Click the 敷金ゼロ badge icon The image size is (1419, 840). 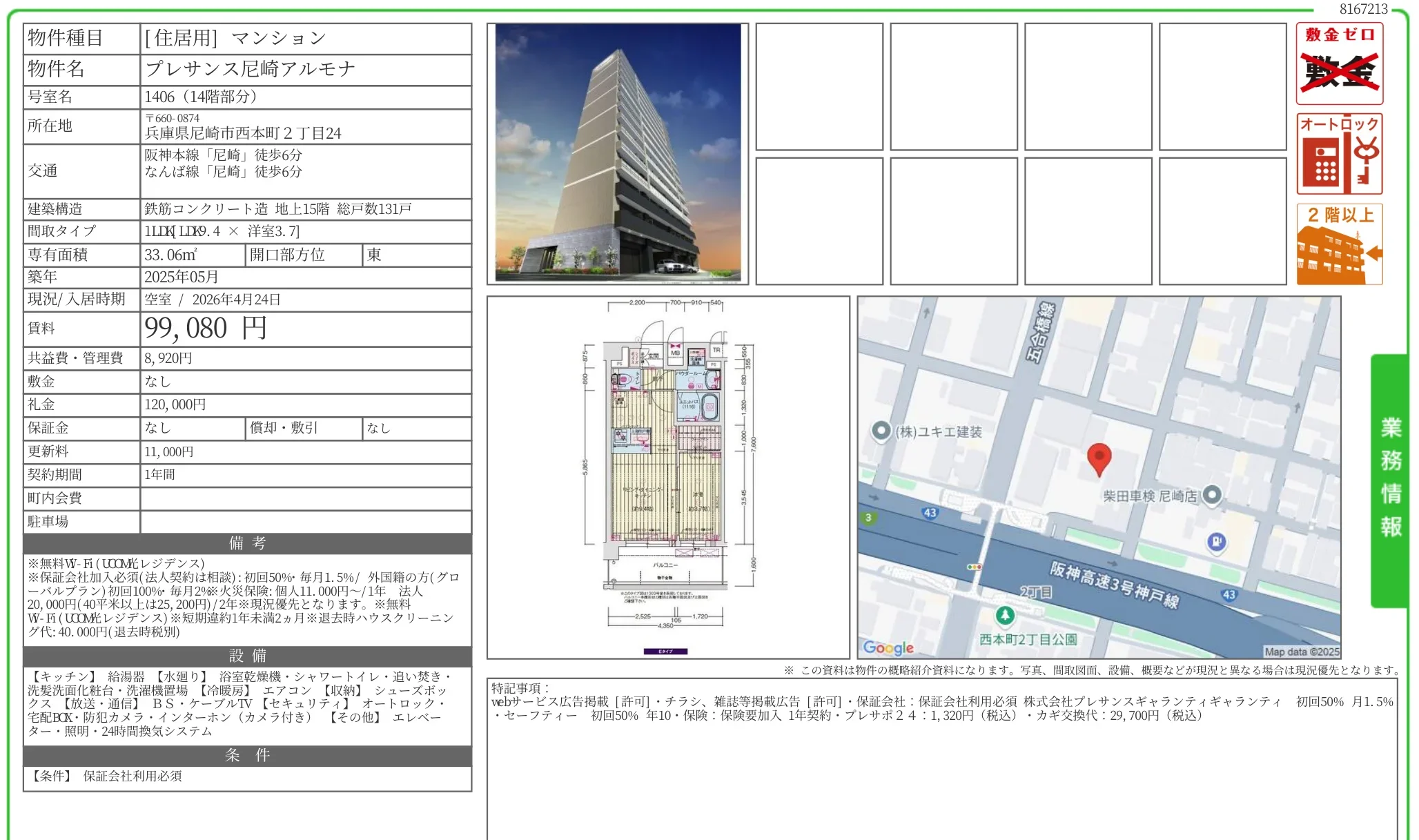click(1339, 64)
